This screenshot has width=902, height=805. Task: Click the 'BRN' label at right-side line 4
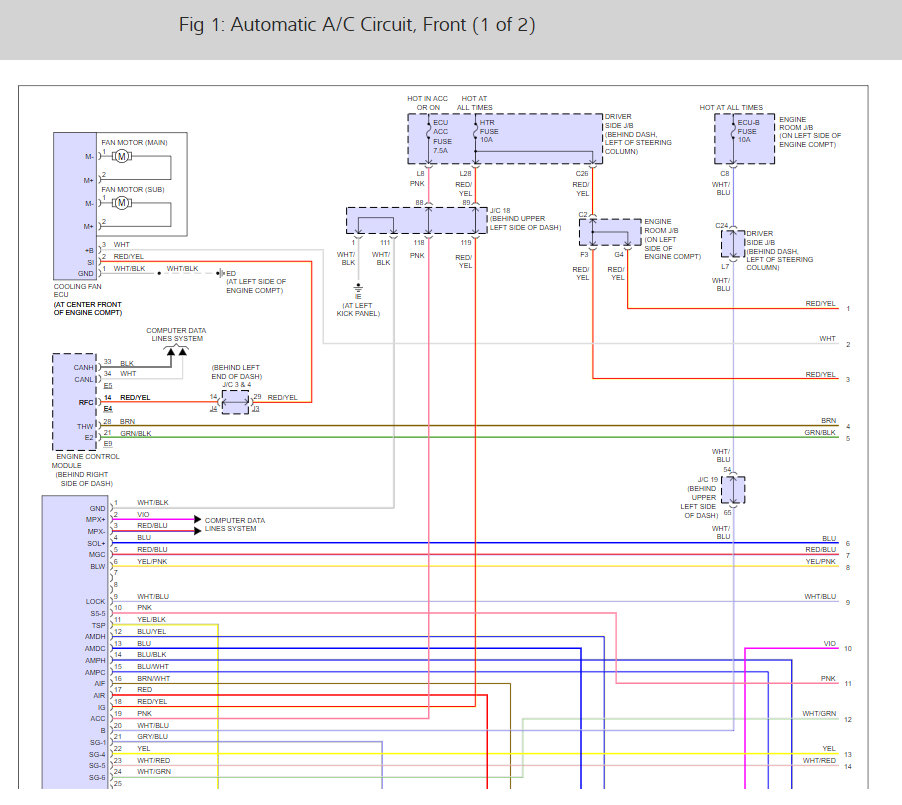pos(828,421)
